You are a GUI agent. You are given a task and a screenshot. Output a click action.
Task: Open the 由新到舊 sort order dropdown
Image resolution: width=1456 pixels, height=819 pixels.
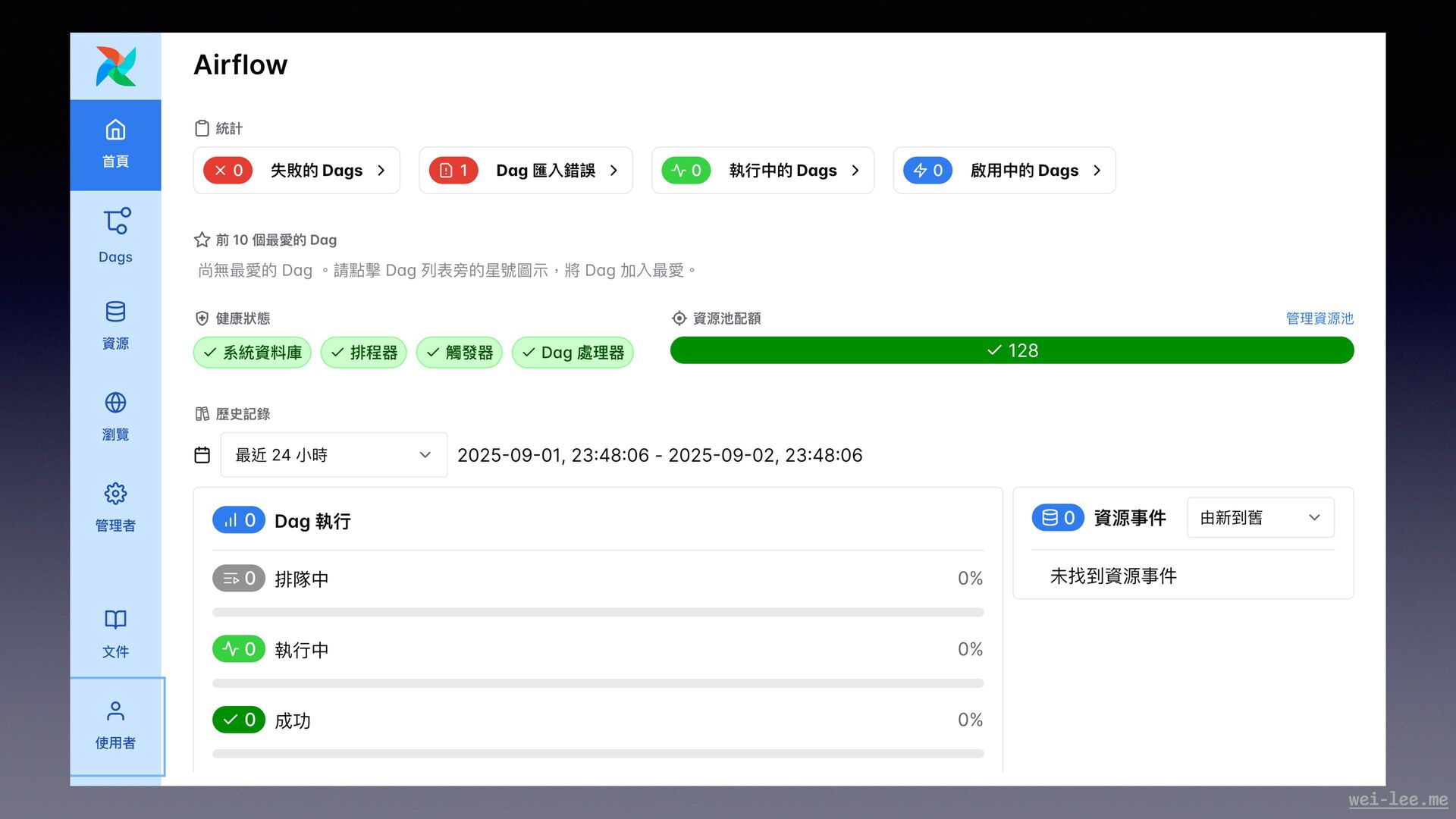coord(1260,518)
